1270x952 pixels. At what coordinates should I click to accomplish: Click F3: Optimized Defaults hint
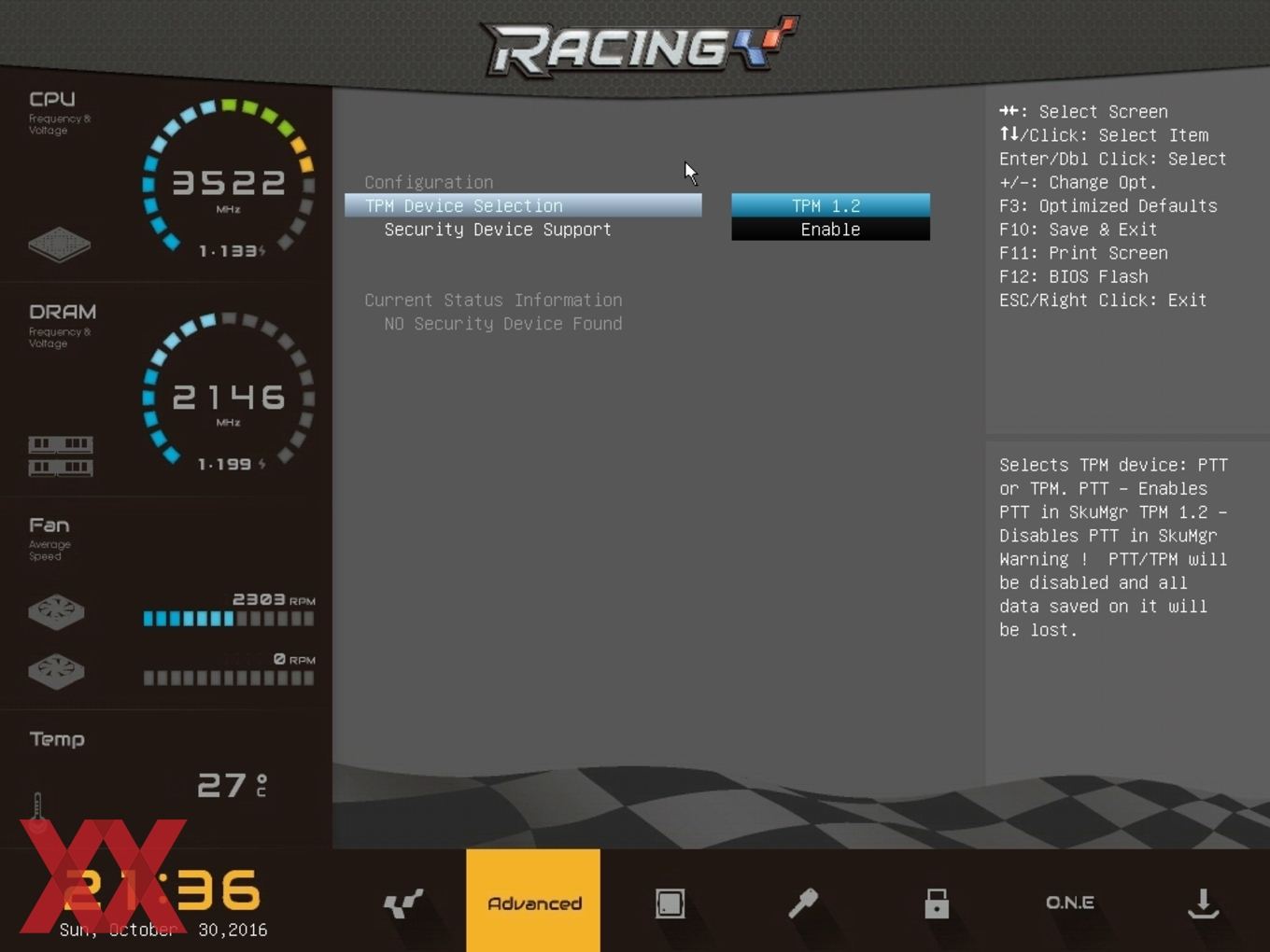pos(1108,205)
